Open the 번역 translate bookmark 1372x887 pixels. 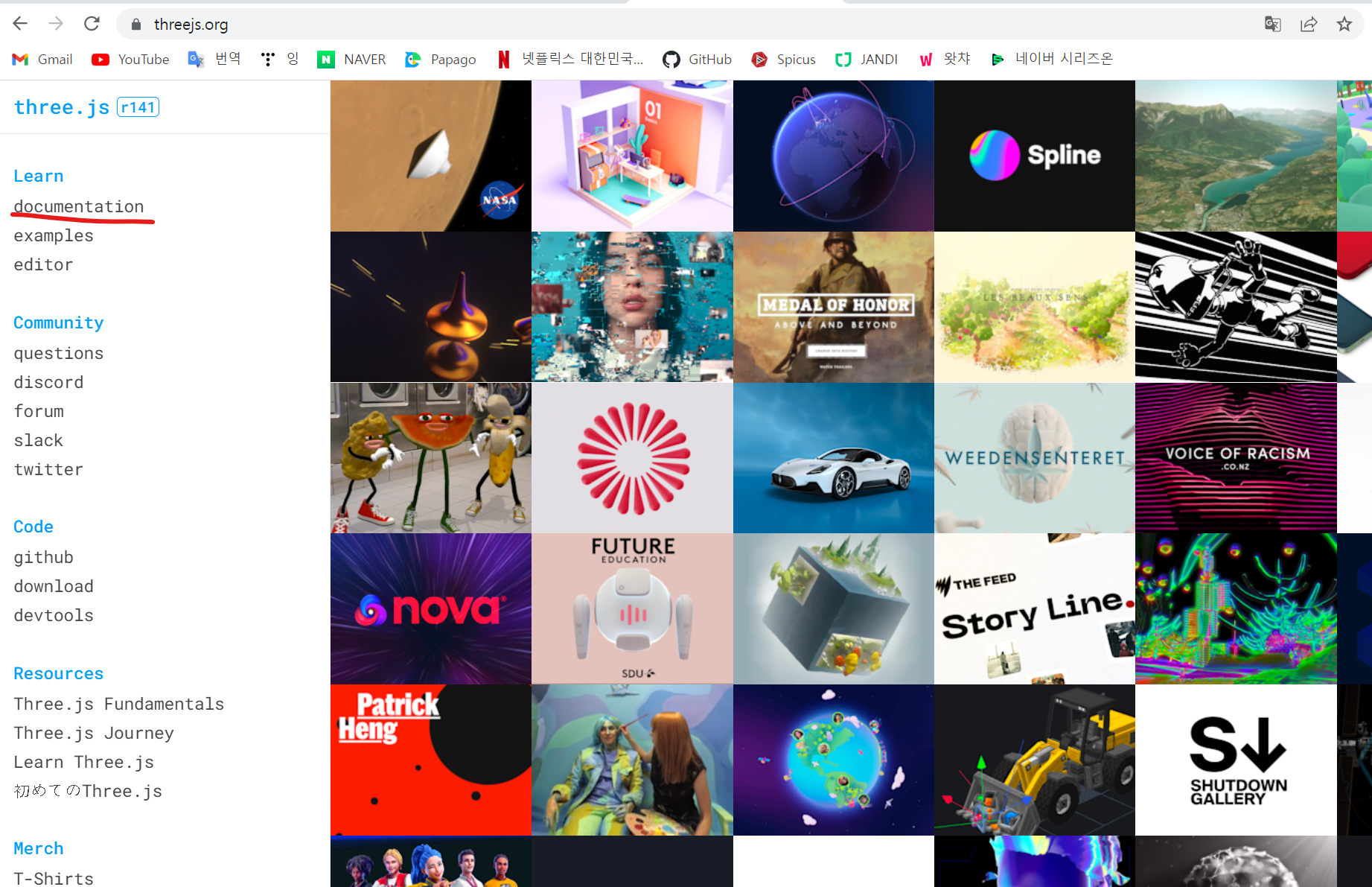tap(214, 59)
